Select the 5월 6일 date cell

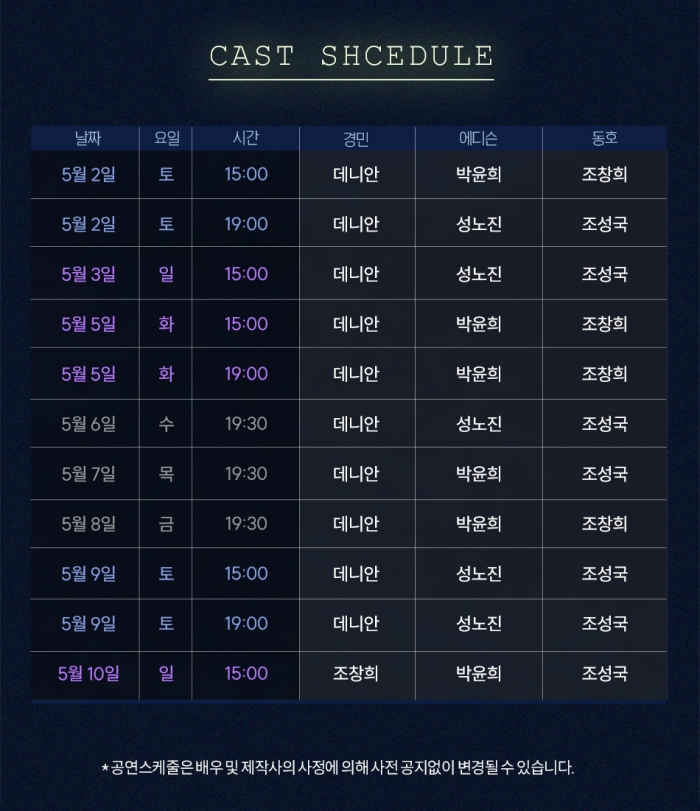88,424
